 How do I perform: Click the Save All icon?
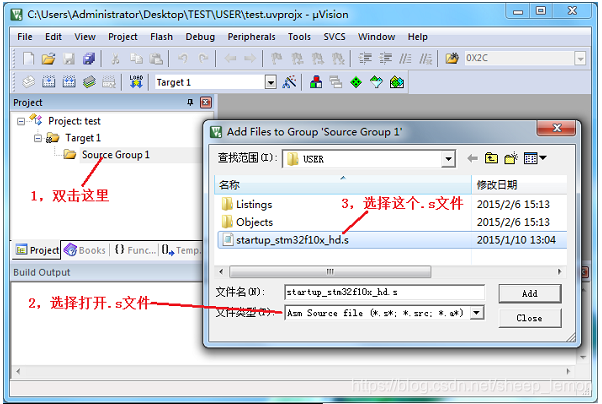[89, 58]
